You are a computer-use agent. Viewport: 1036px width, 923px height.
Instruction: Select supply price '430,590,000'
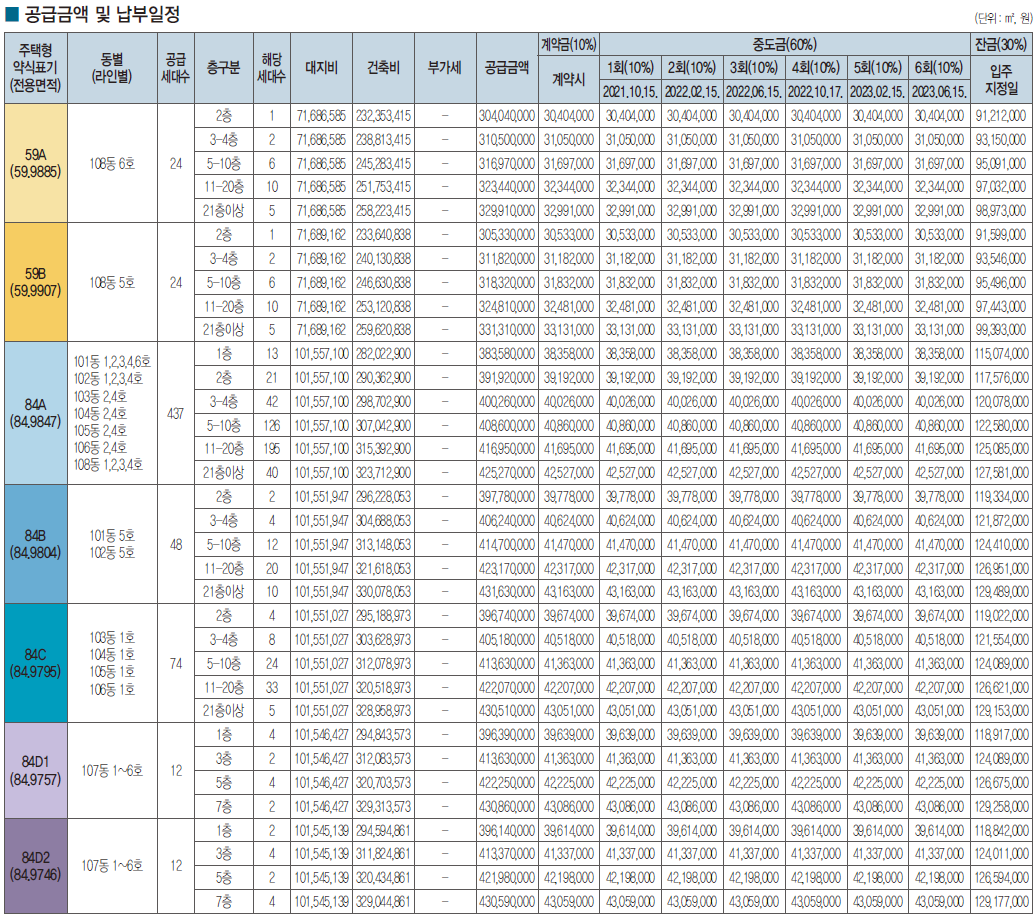click(507, 901)
